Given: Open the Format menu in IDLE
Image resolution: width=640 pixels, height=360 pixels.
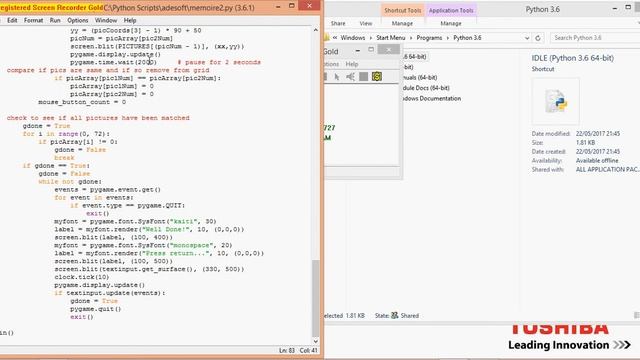Looking at the screenshot, I should pyautogui.click(x=33, y=20).
